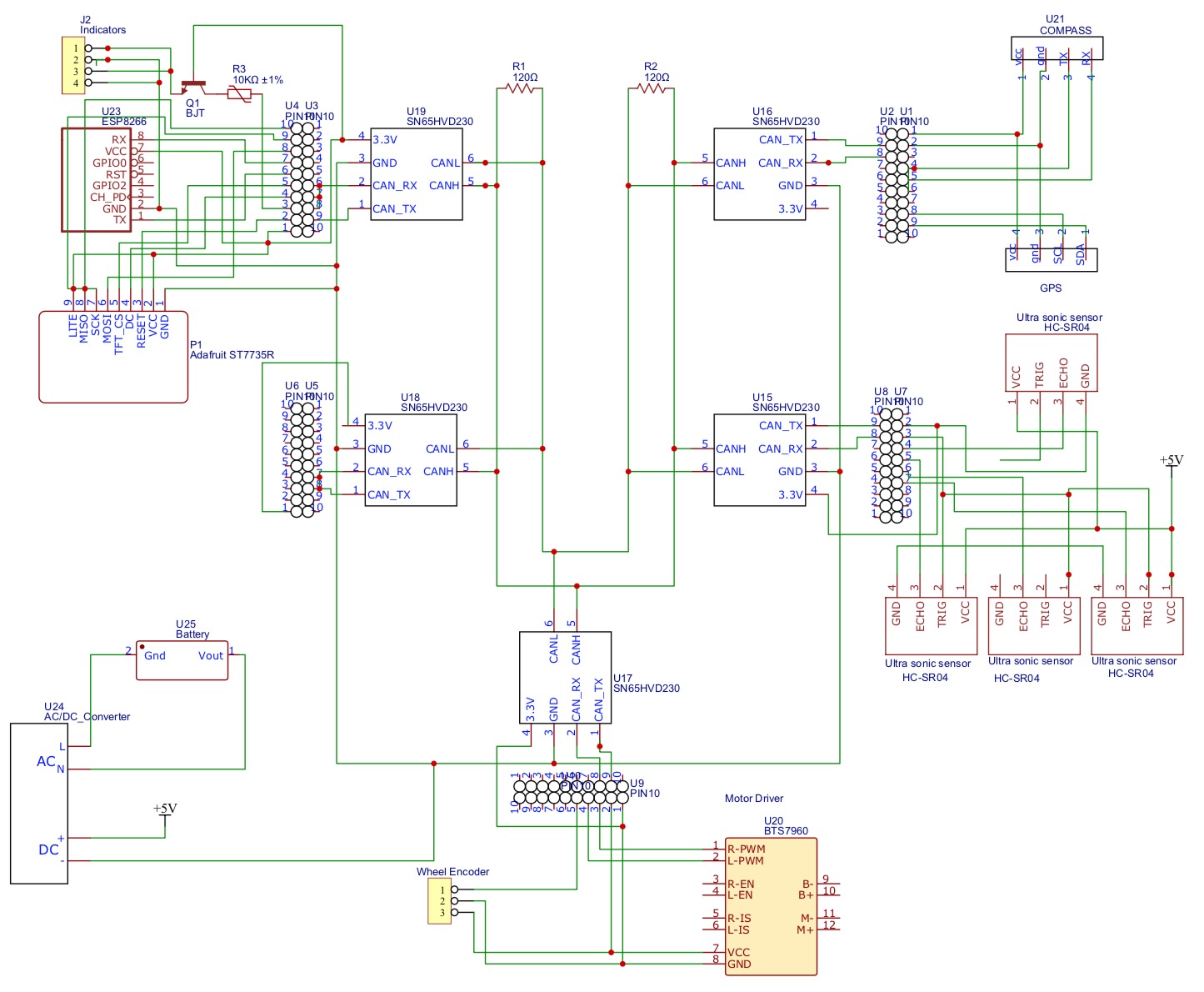Image resolution: width=1204 pixels, height=992 pixels.
Task: Click the U21 COMPASS component
Action: click(1057, 48)
